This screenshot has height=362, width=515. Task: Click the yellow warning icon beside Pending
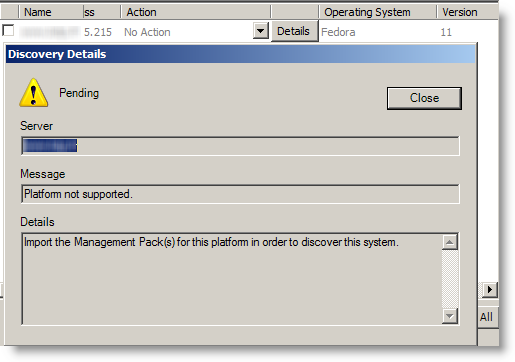(x=34, y=93)
